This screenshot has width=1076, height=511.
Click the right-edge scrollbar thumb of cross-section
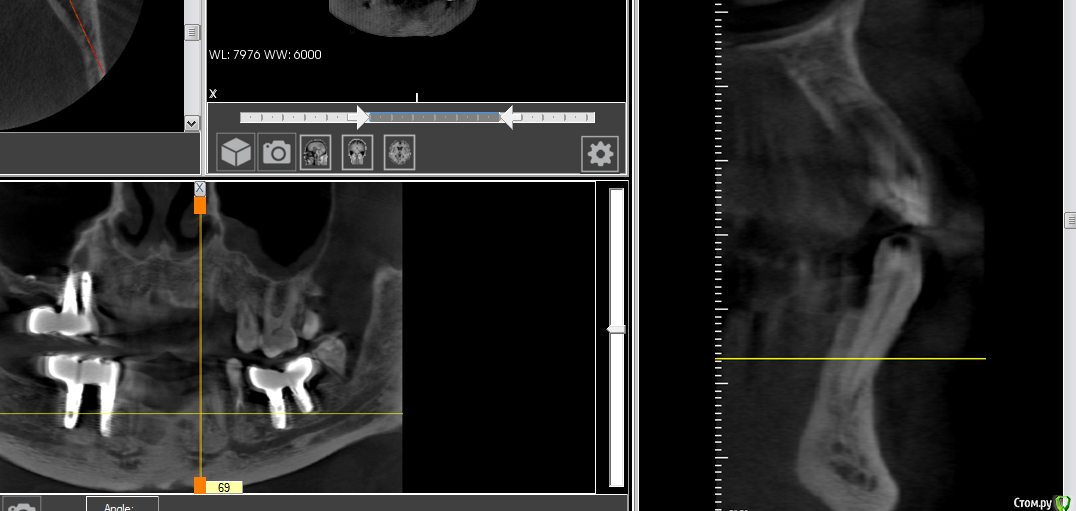[1070, 220]
